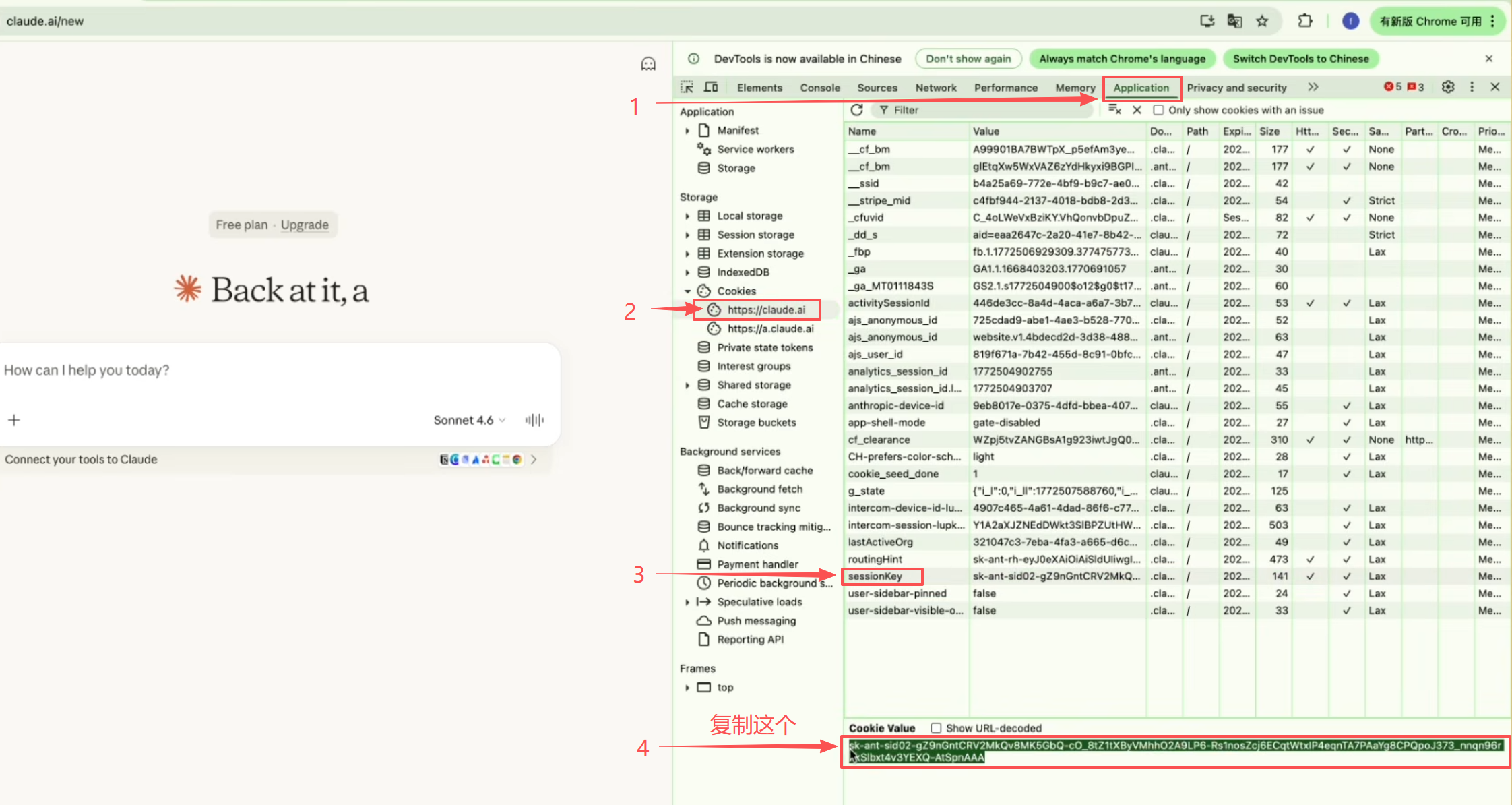The height and width of the screenshot is (805, 1512).
Task: Sort cookies by Name column header
Action: tap(906, 131)
